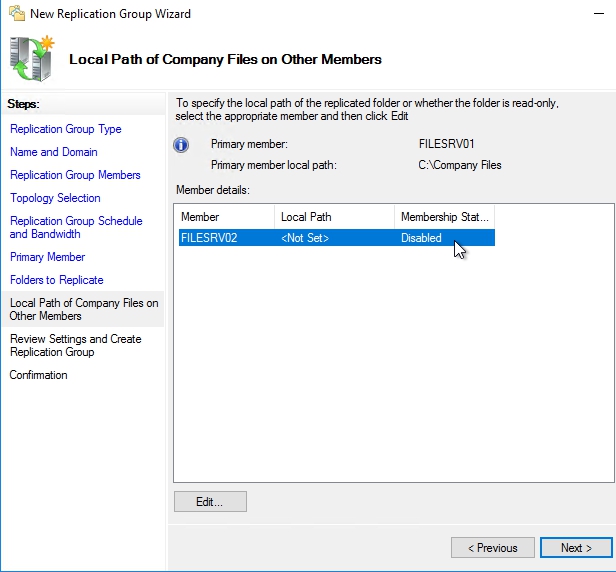Click the Disabled status of FILESRV02
This screenshot has width=616, height=572.
(x=421, y=238)
